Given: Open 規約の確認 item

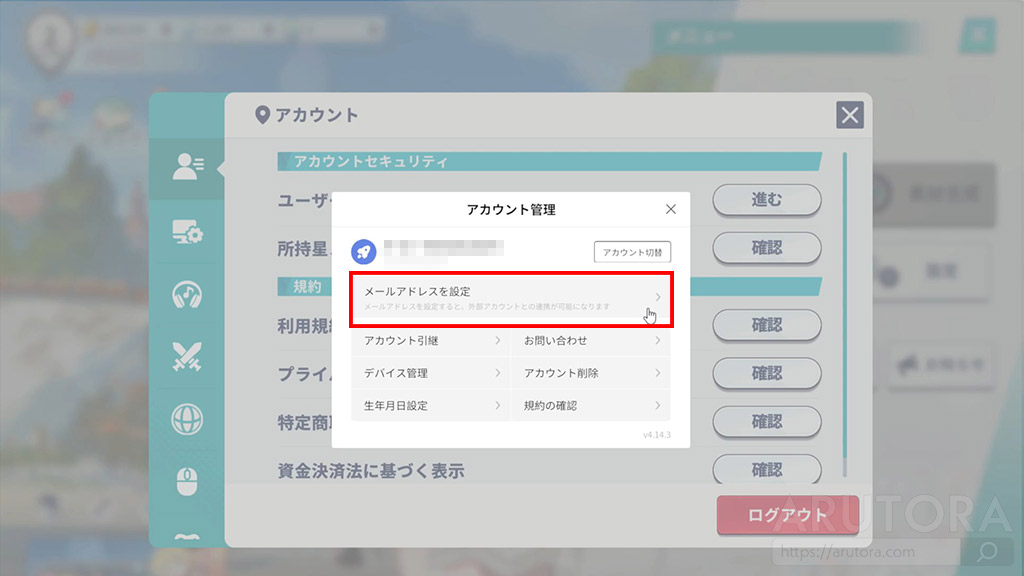Looking at the screenshot, I should coord(591,406).
